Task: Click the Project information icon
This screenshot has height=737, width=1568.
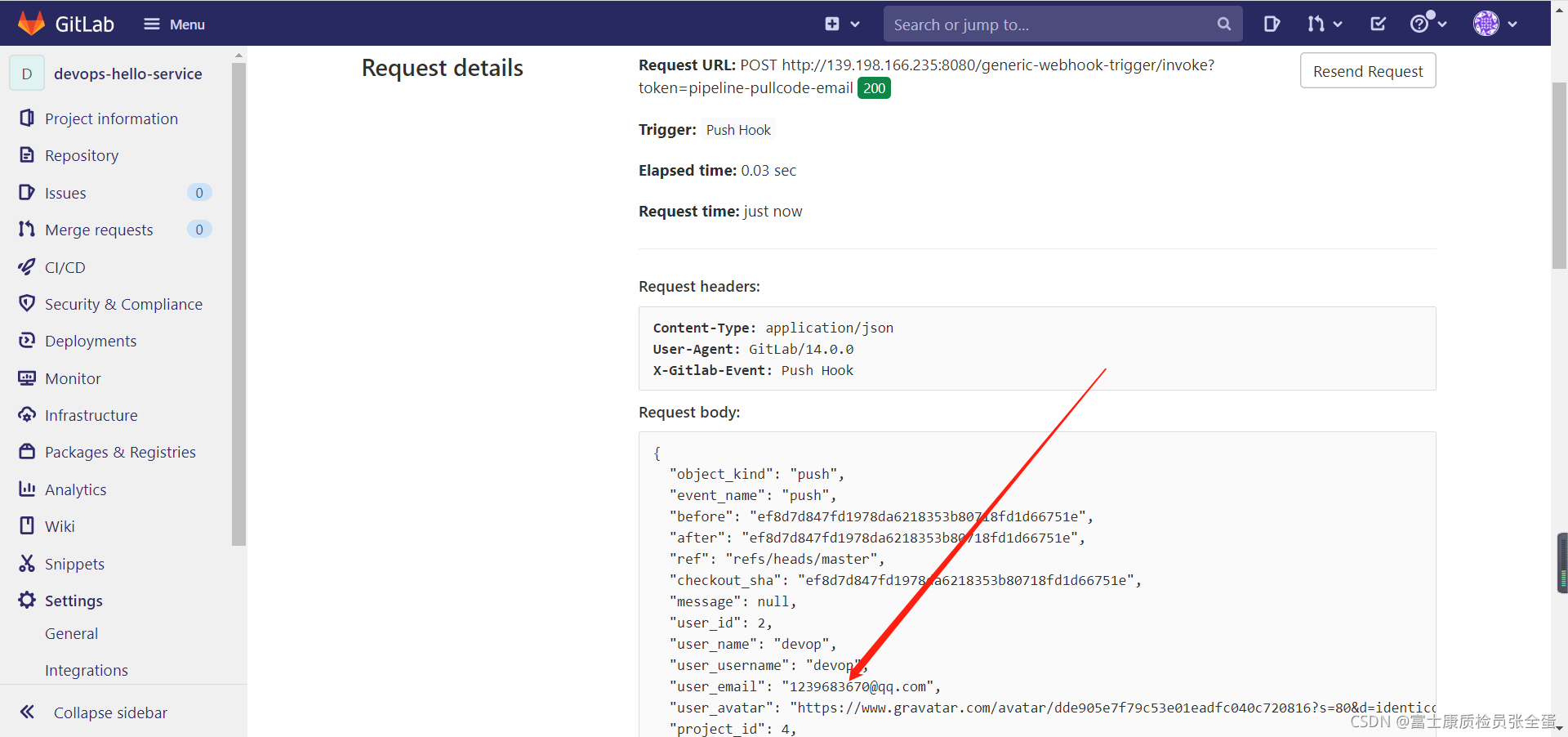Action: coord(27,118)
